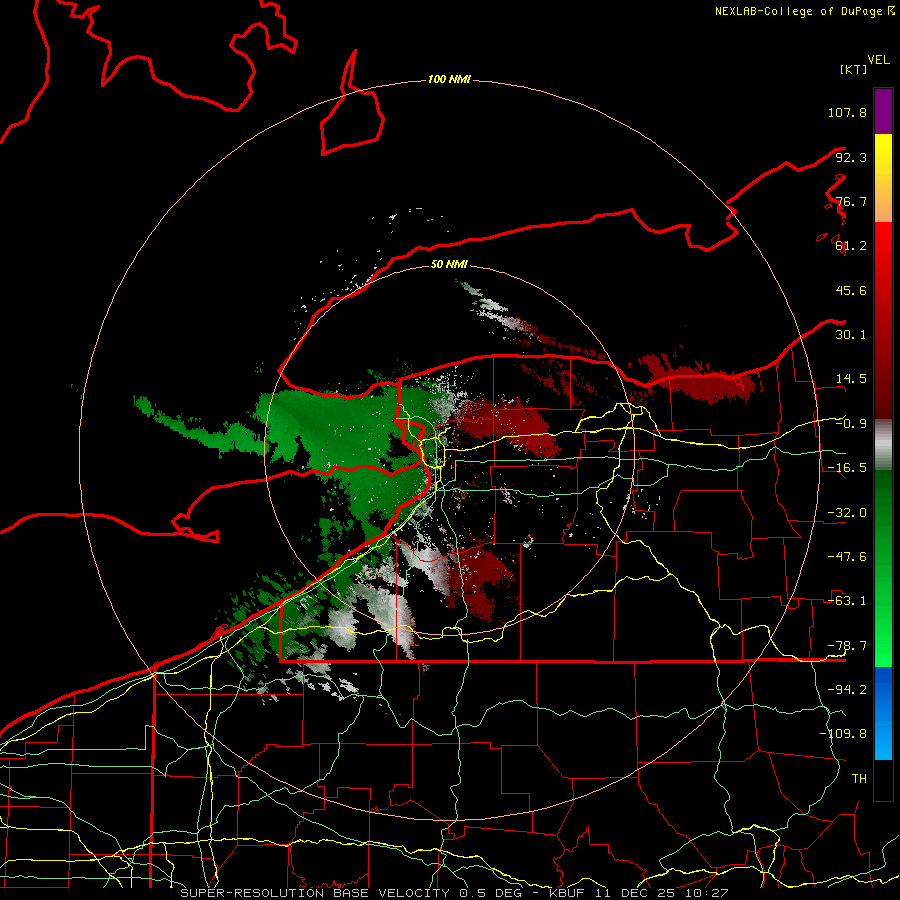Click the 100 NMI range ring label
900x900 pixels.
[x=449, y=79]
